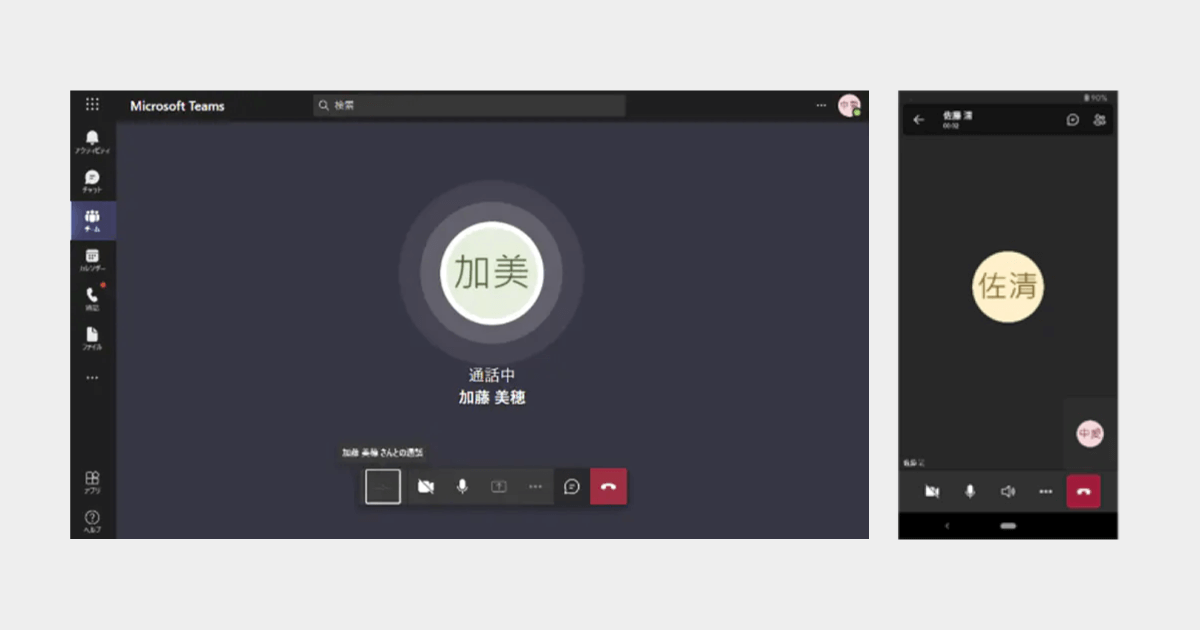Open Help at sidebar bottom
The height and width of the screenshot is (630, 1200).
92,521
